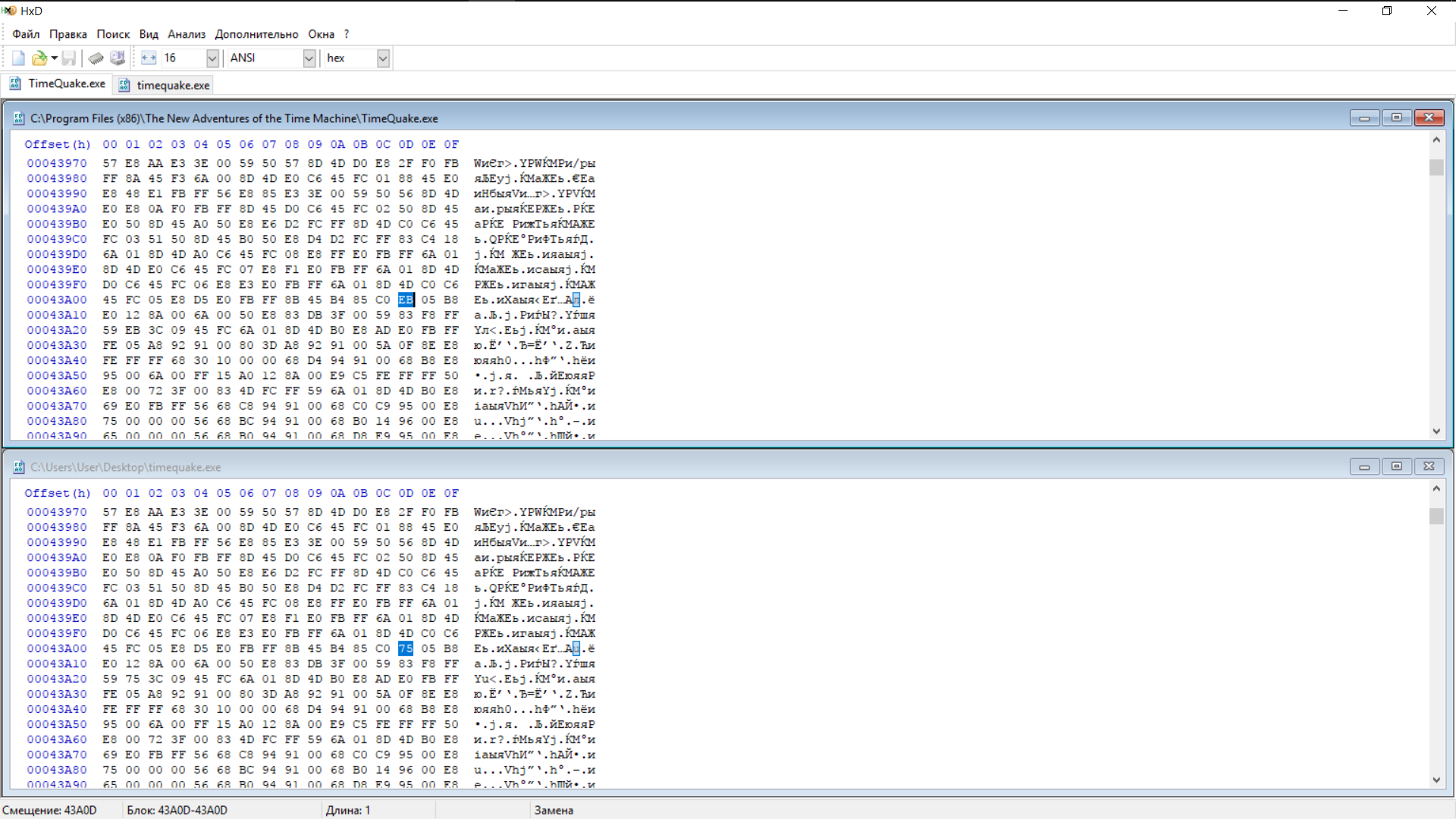Click the bytes-per-row width icon
This screenshot has height=819, width=1456.
pos(149,58)
